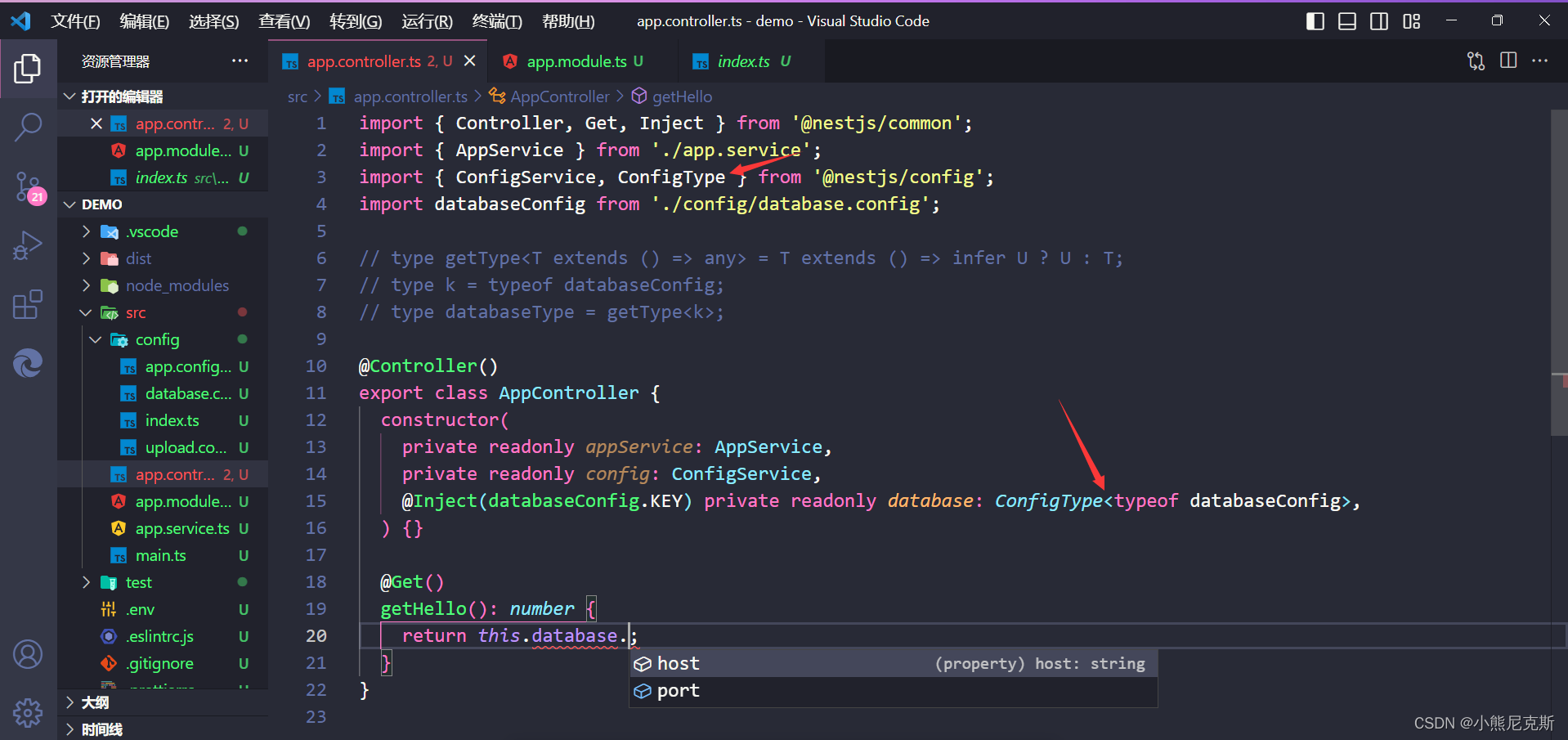Open the 终端(T) menu
Image resolution: width=1568 pixels, height=740 pixels.
pos(497,21)
